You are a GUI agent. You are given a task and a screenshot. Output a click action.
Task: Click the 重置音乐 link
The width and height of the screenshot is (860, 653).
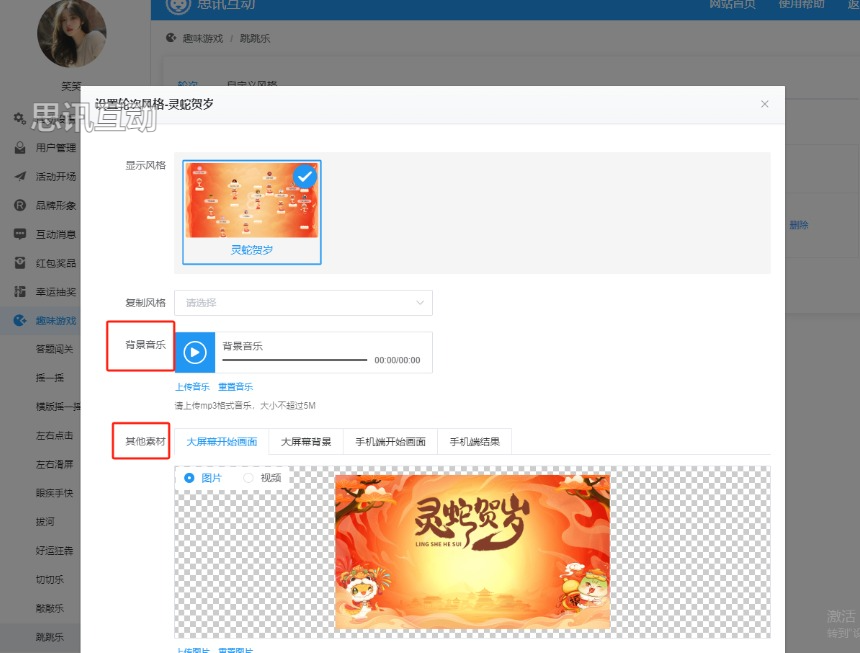coord(235,387)
